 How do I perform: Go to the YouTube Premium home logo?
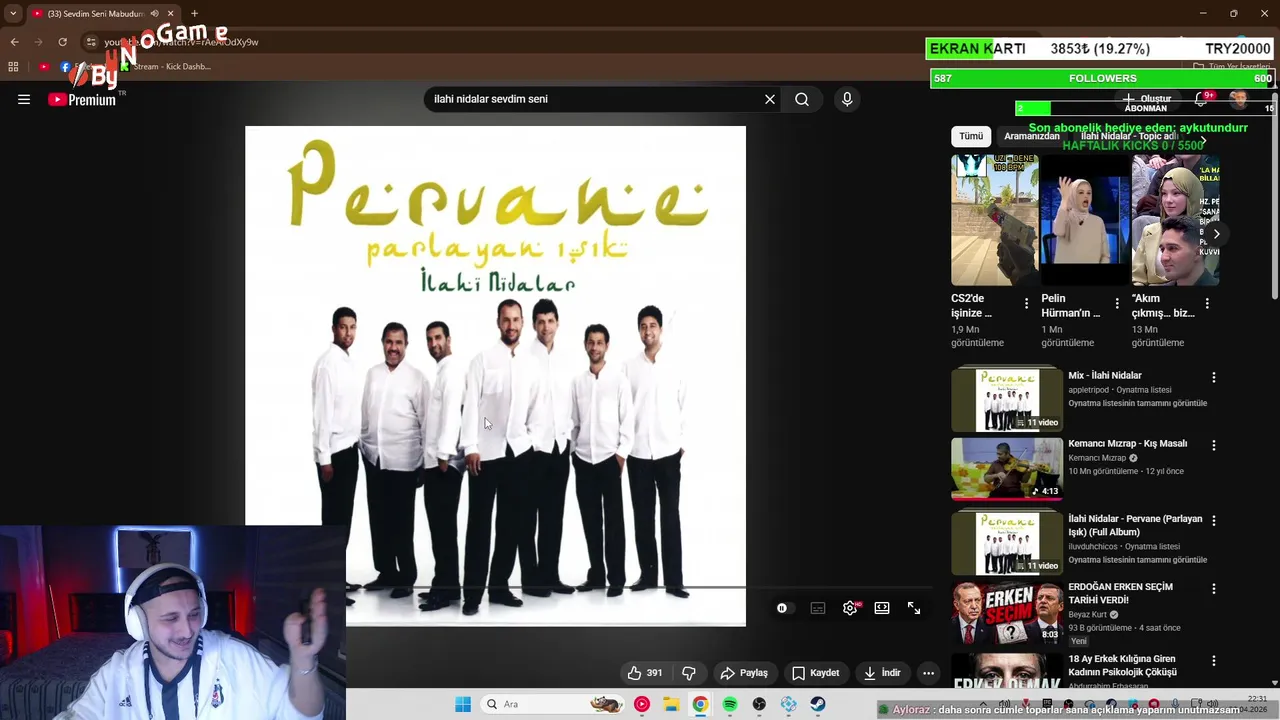(82, 99)
